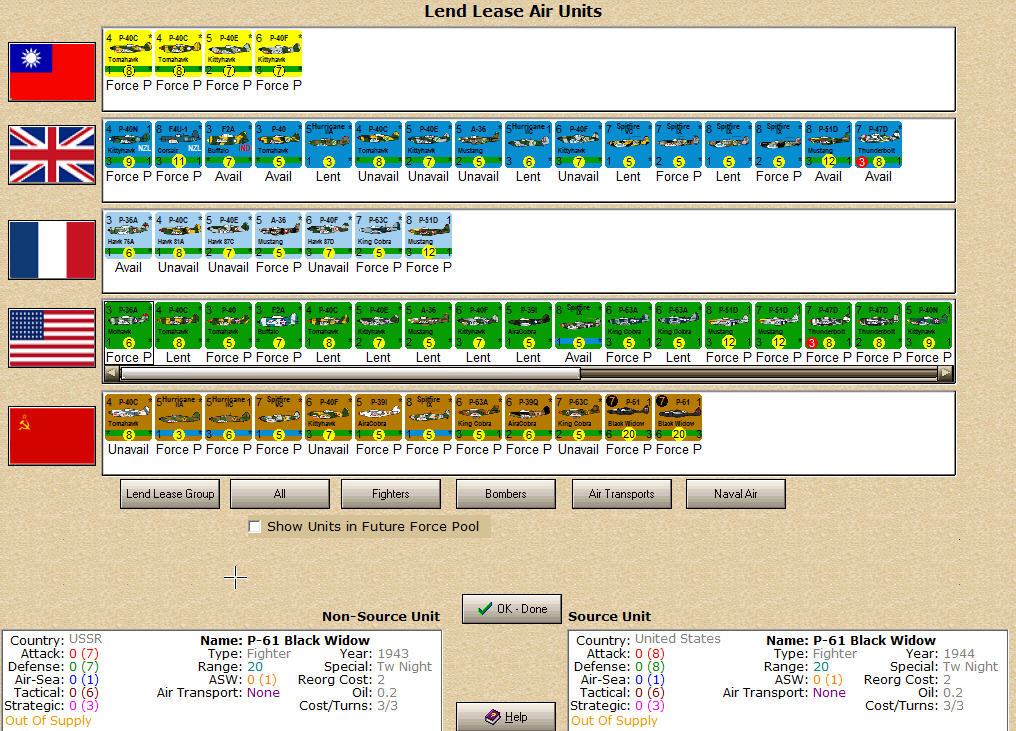Pick the French P-51D Mustang unit
The width and height of the screenshot is (1016, 731).
(428, 235)
